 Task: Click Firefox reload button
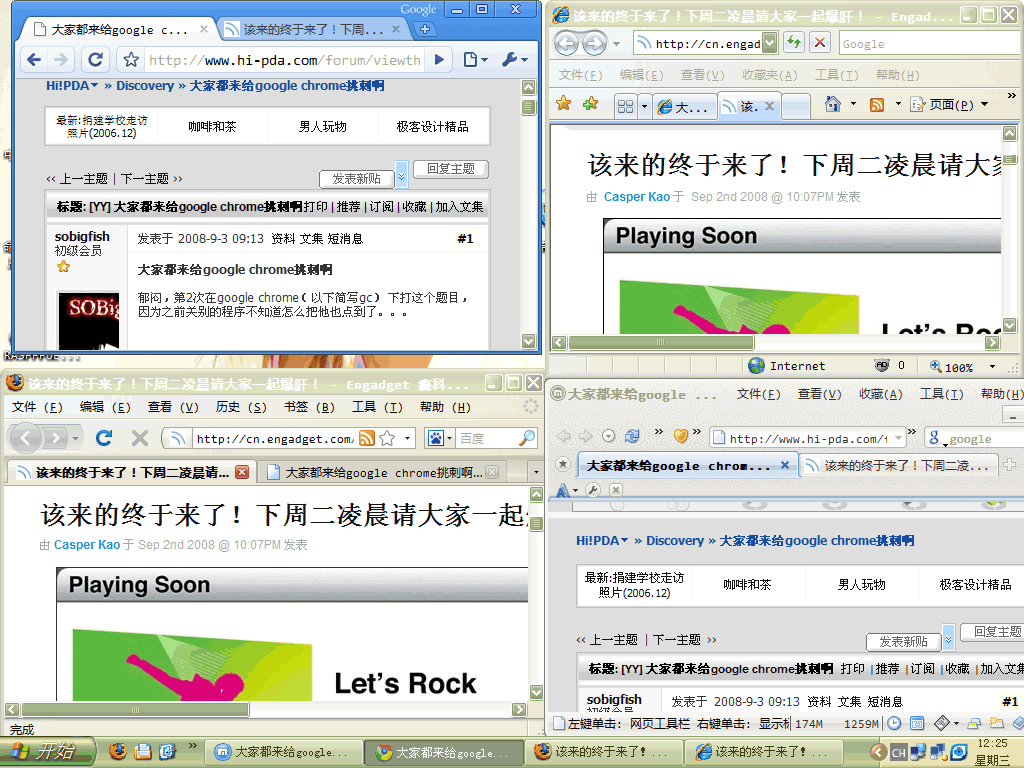[x=104, y=438]
